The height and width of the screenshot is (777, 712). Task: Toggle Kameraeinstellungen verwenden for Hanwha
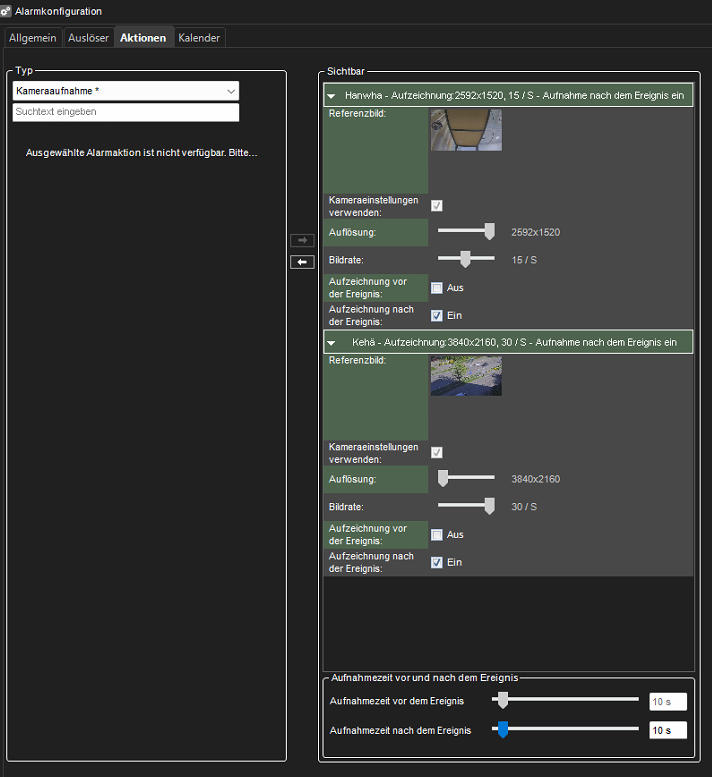click(437, 206)
